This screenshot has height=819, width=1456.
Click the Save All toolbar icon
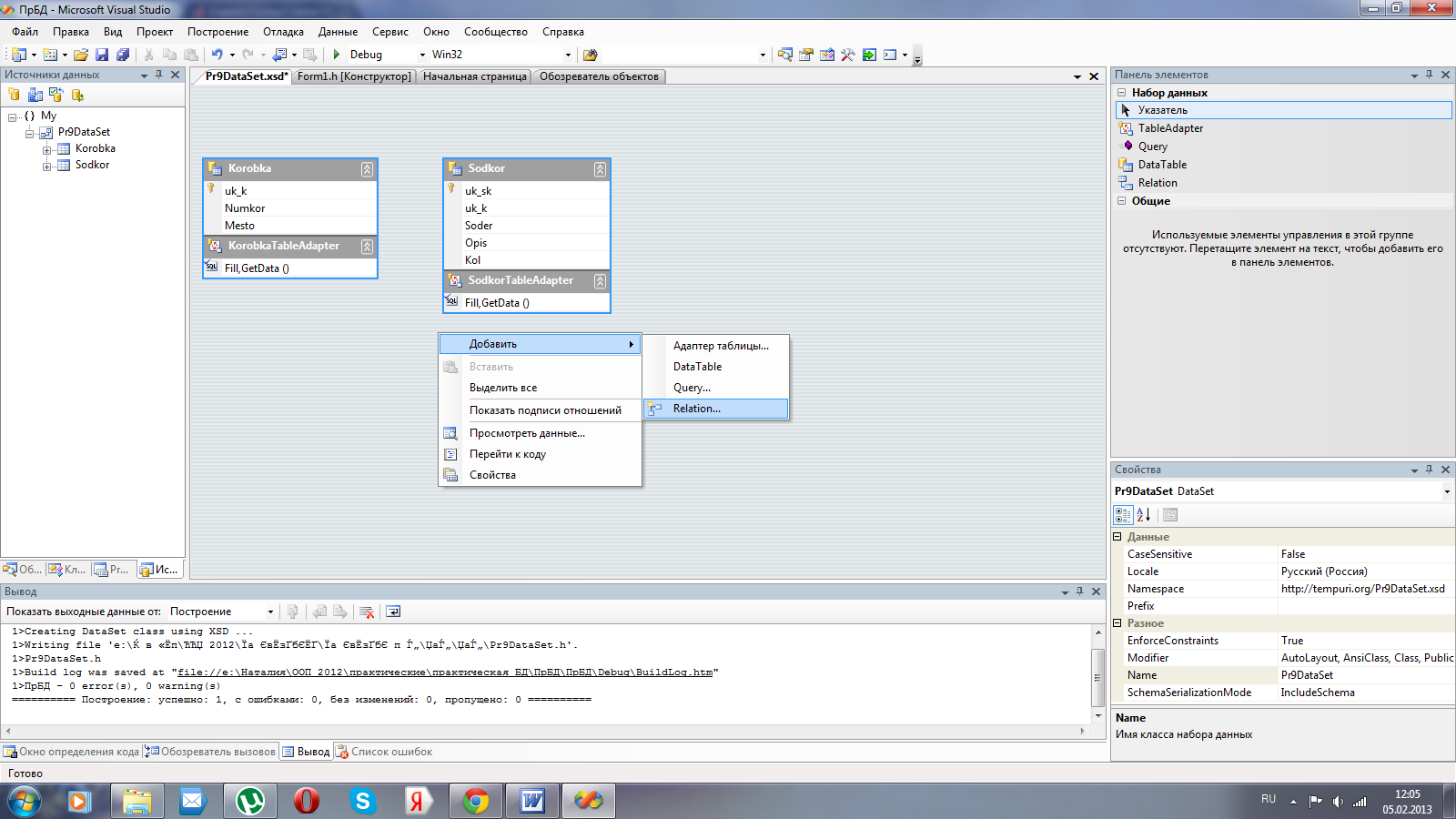[x=123, y=55]
